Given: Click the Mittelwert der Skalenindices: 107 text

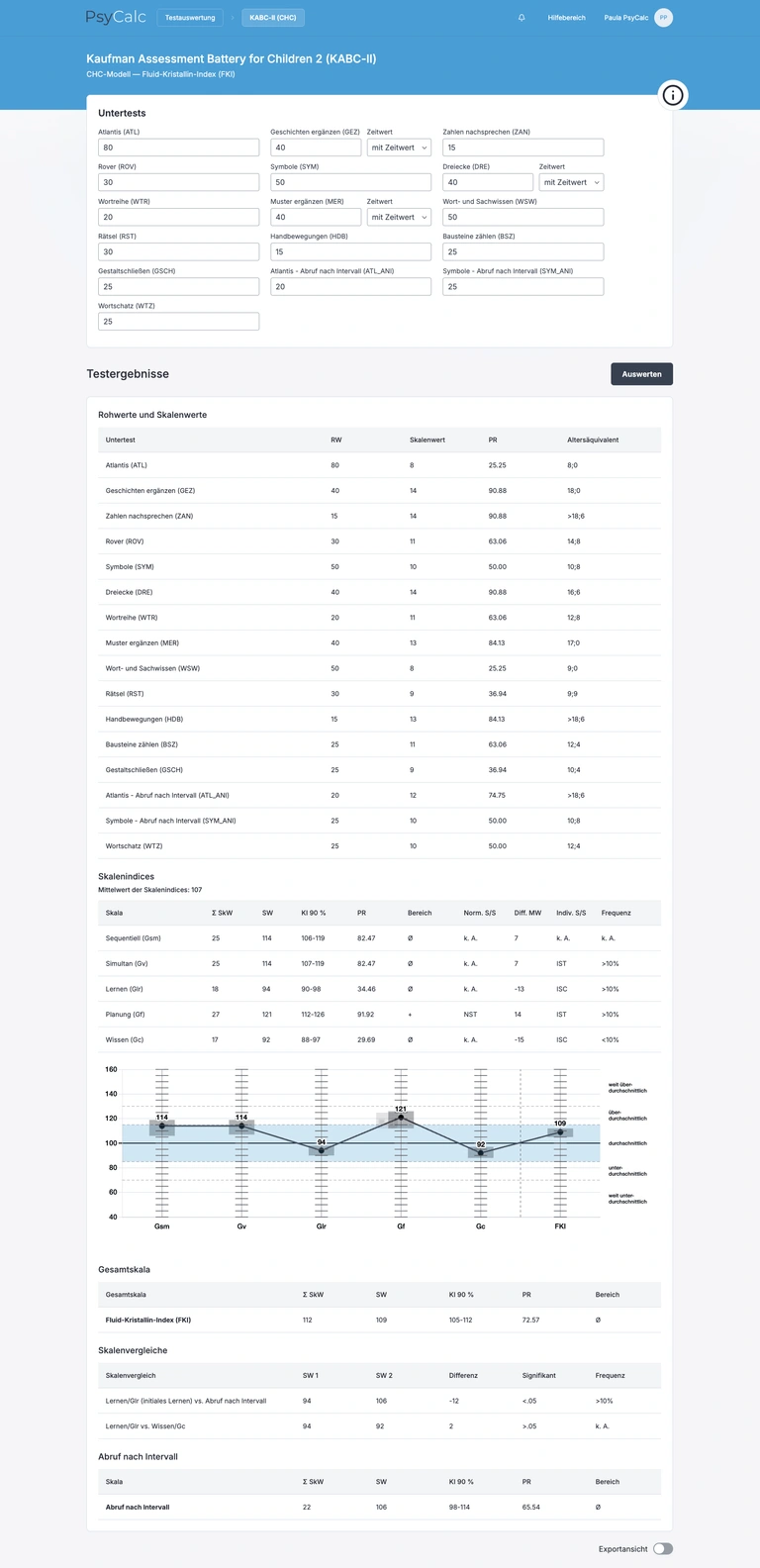Looking at the screenshot, I should tap(150, 890).
